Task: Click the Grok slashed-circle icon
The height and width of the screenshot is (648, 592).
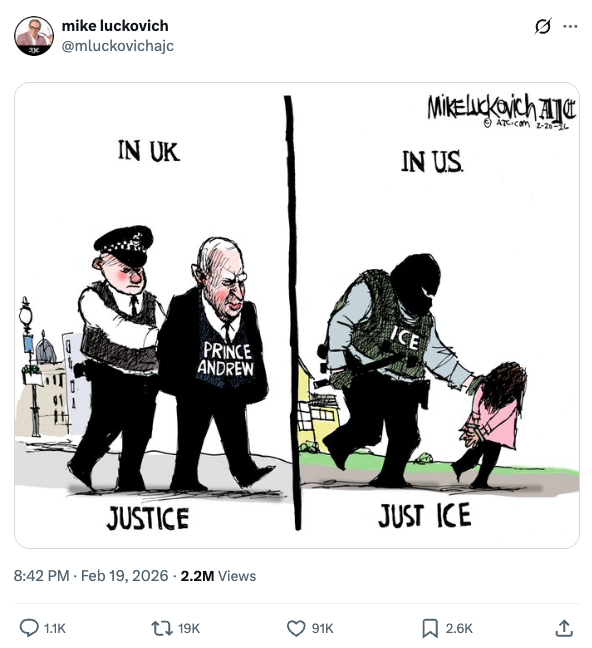Action: point(542,26)
